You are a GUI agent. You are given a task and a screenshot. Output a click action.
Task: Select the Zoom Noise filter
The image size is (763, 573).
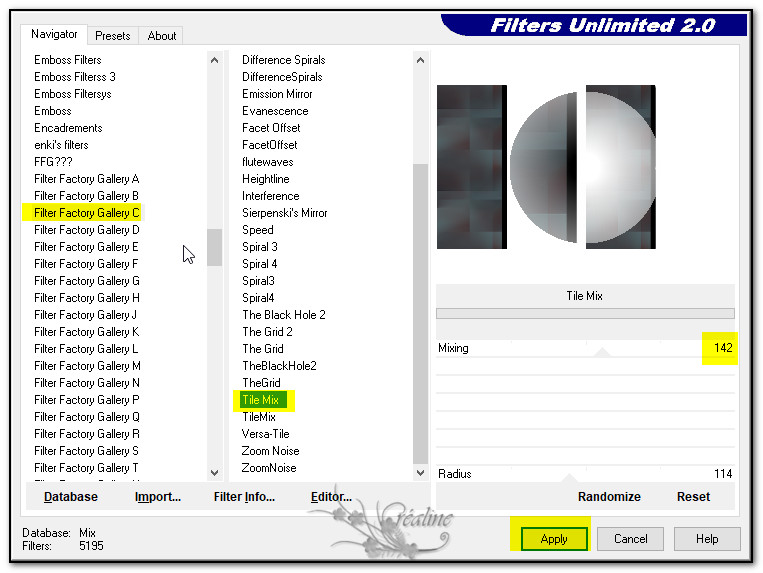click(x=270, y=451)
